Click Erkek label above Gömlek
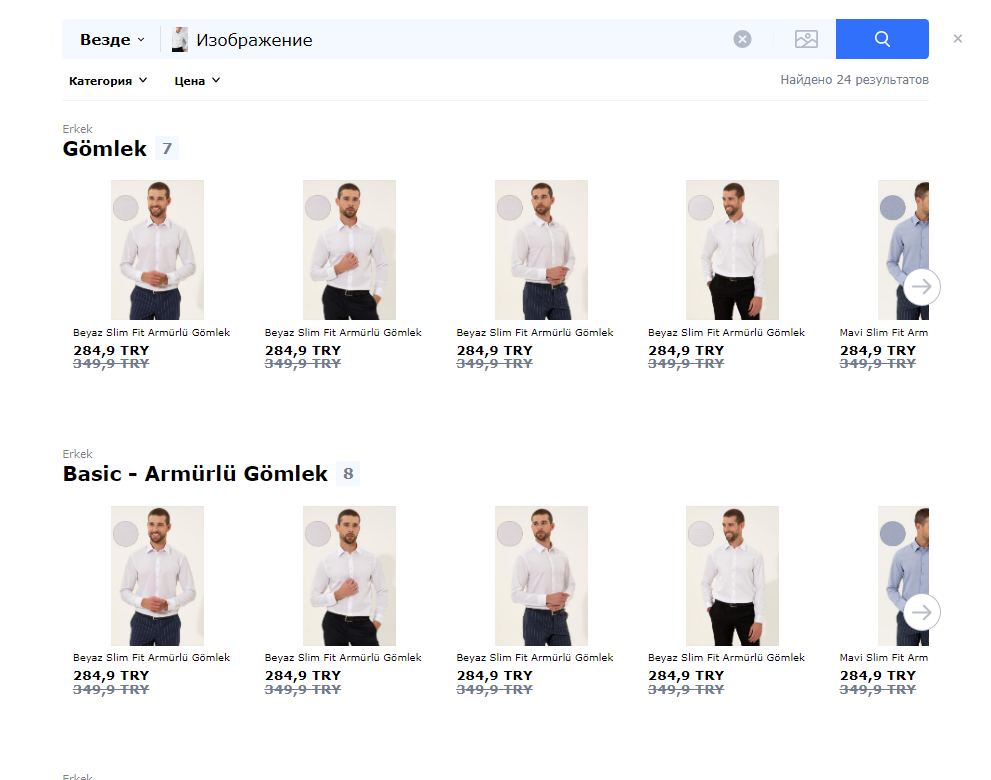Screen dimensions: 991x780 click(77, 129)
